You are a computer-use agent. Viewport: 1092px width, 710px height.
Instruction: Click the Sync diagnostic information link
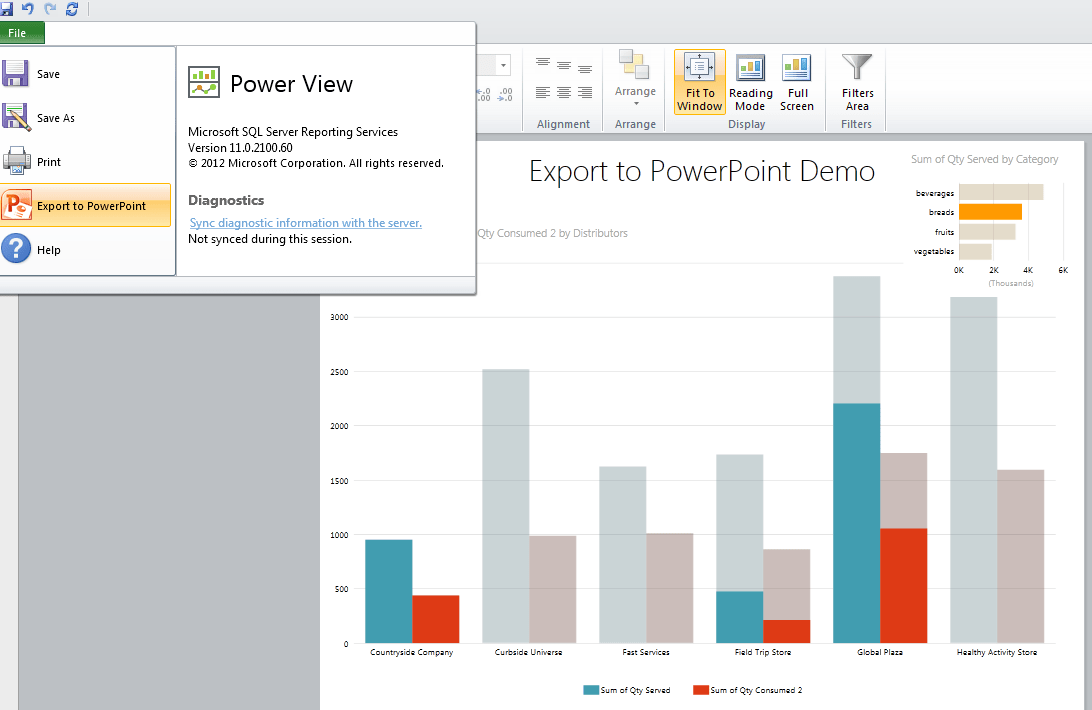click(x=304, y=222)
